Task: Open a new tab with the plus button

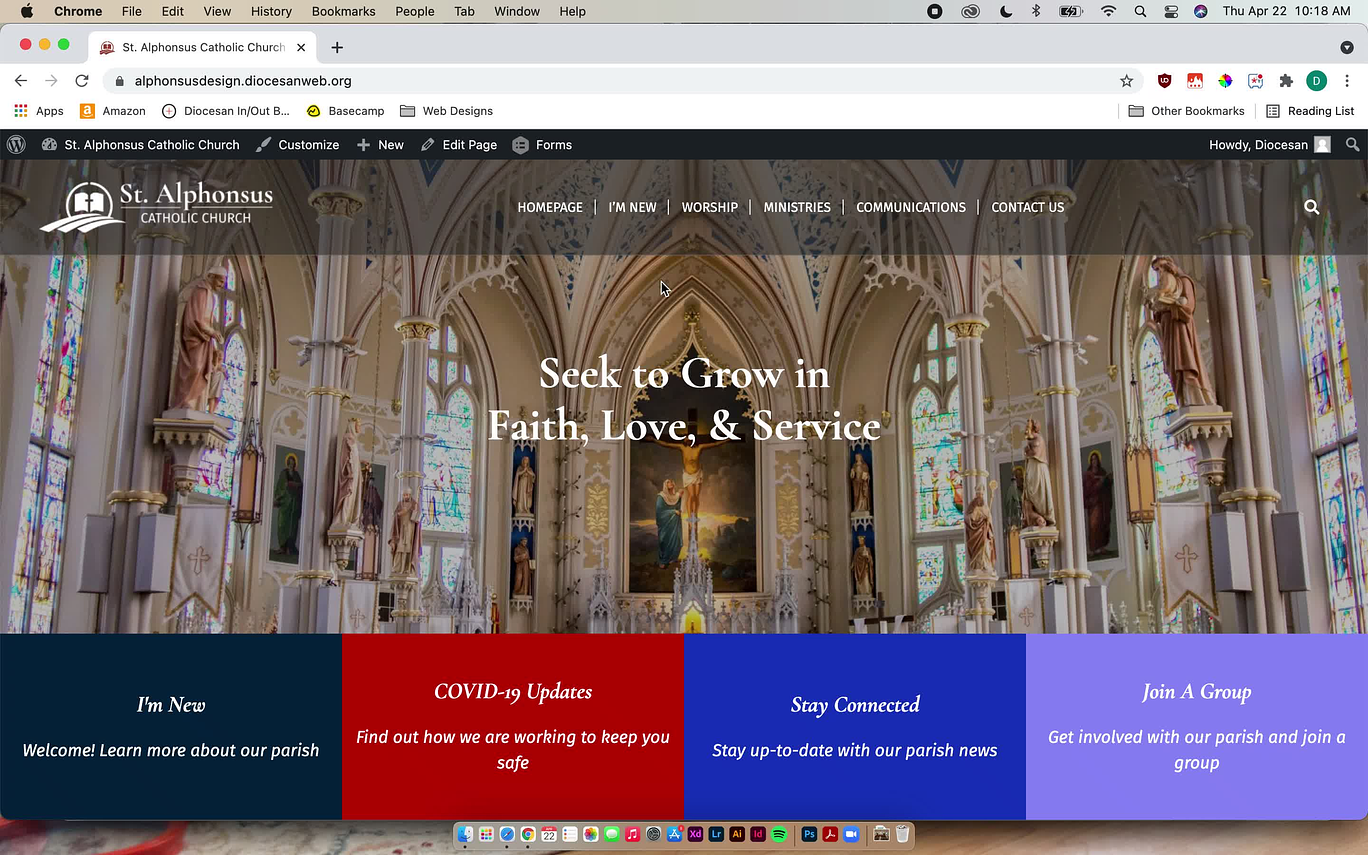Action: pos(337,47)
